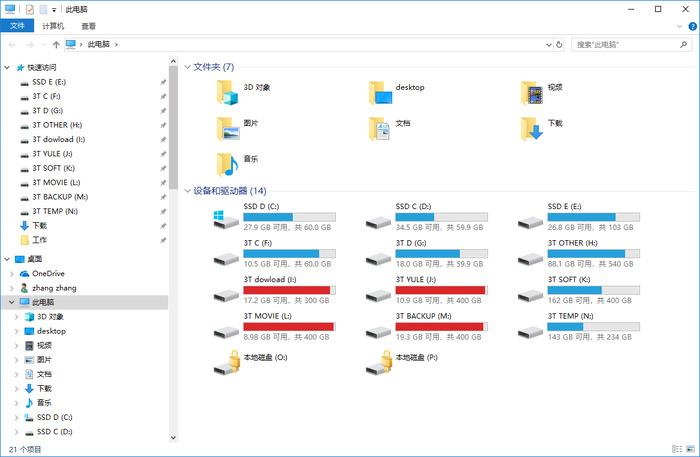Switch to the 查看 ribbon tab
Screen dimensions: 700x457
tap(88, 26)
